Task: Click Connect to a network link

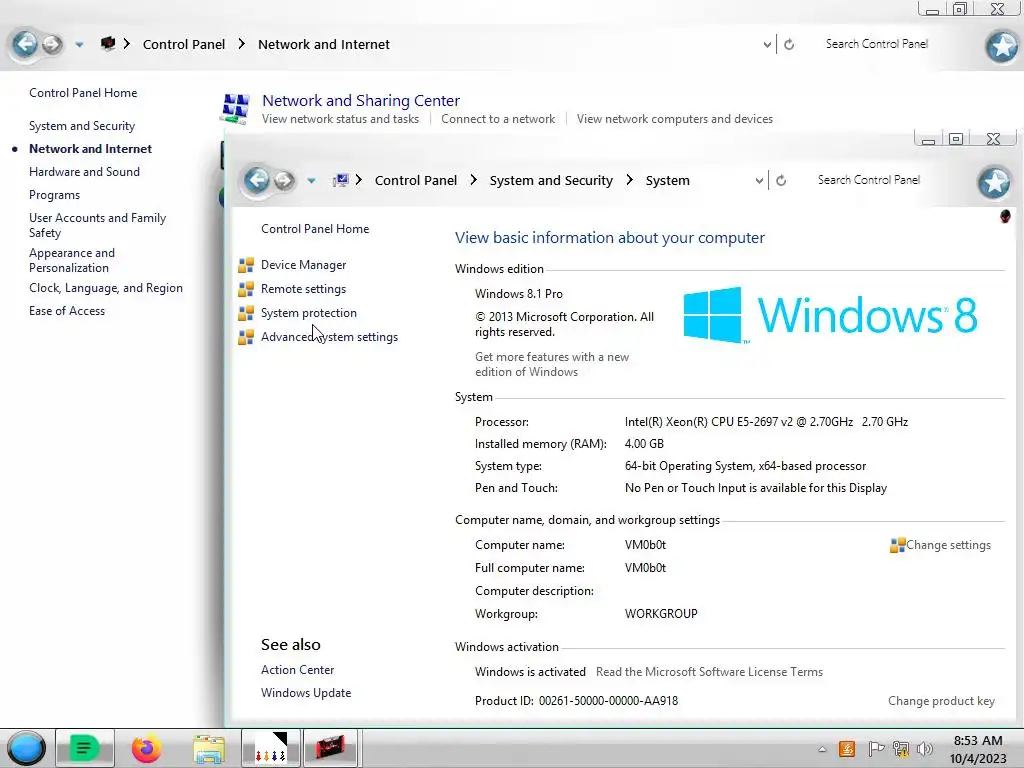Action: [x=498, y=119]
